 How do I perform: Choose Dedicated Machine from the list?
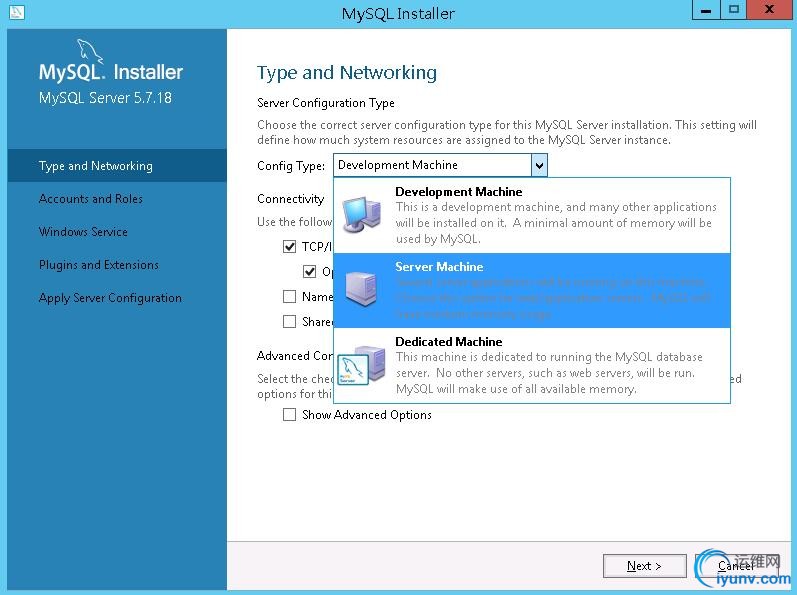click(532, 365)
